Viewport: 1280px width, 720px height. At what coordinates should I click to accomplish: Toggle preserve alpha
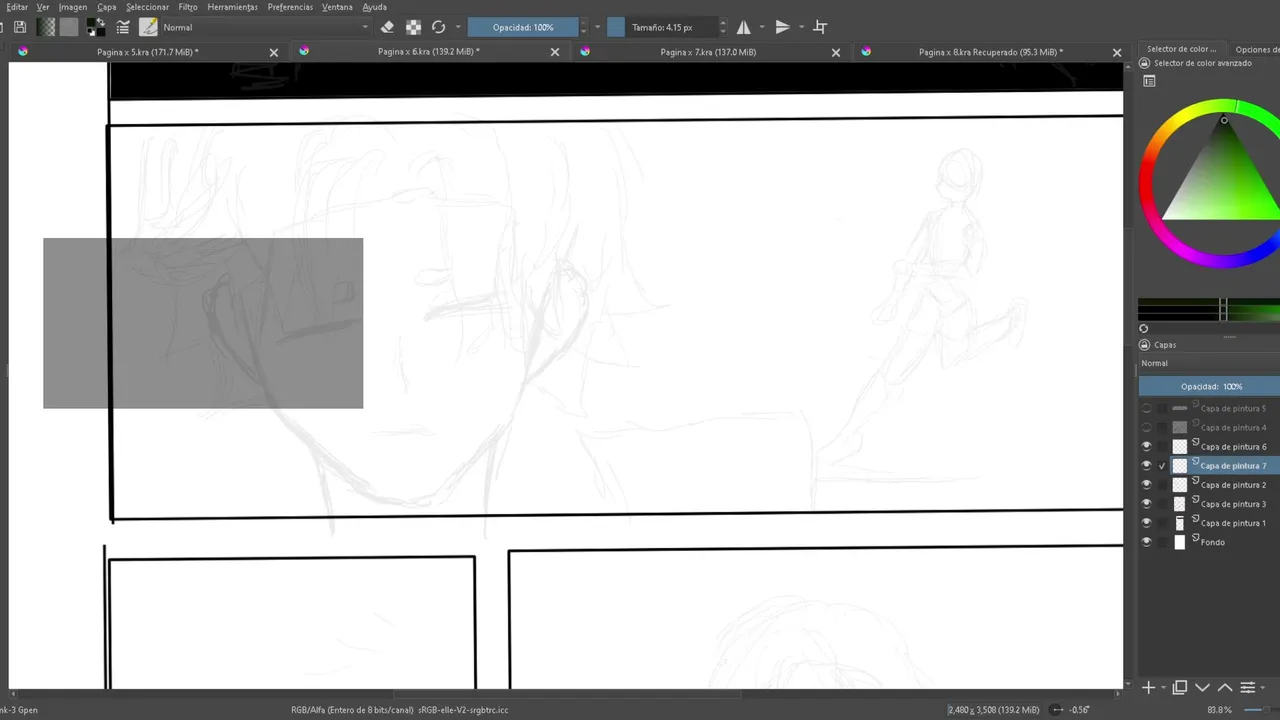[x=412, y=27]
